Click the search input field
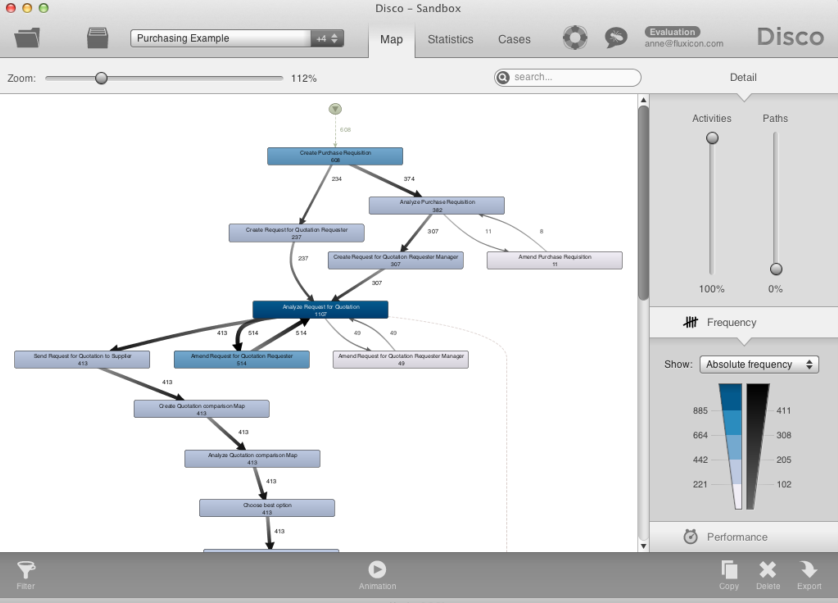This screenshot has height=603, width=838. click(x=575, y=77)
